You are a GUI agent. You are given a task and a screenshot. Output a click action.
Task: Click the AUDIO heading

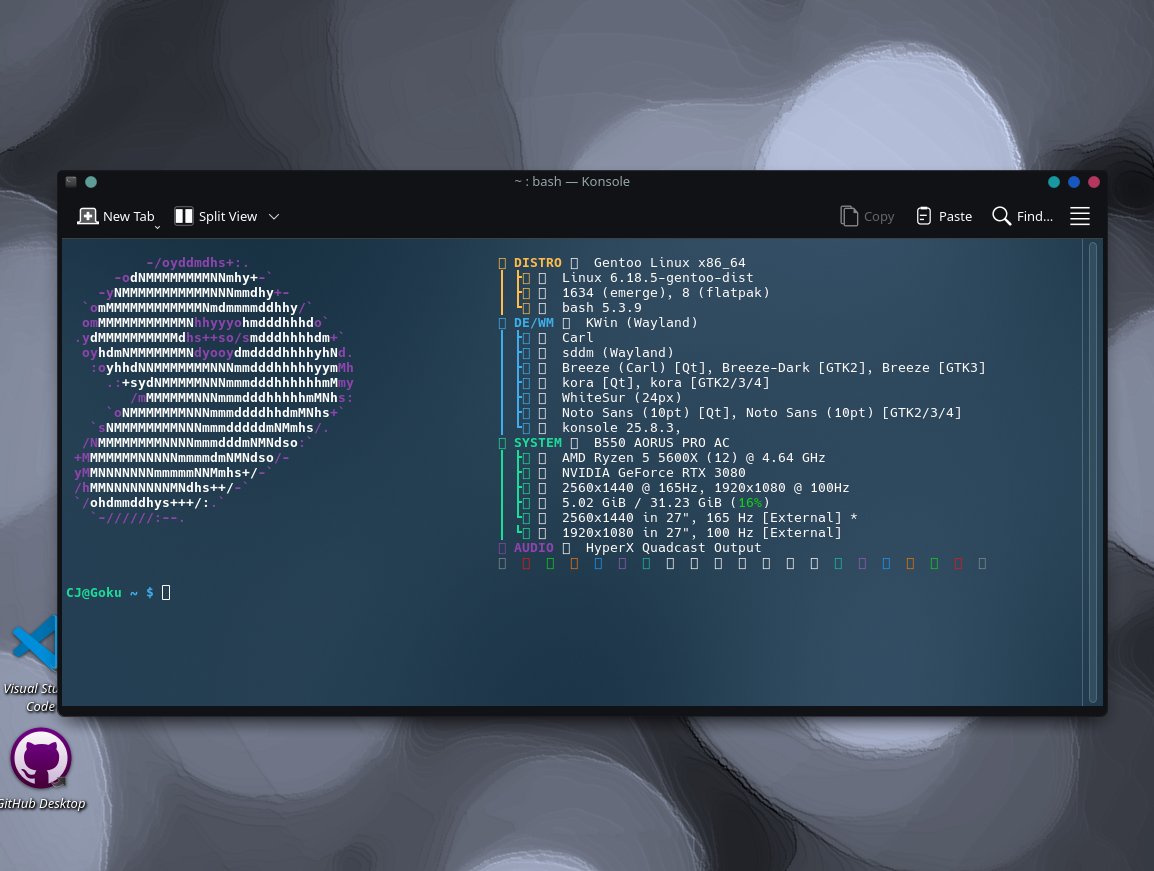(534, 548)
